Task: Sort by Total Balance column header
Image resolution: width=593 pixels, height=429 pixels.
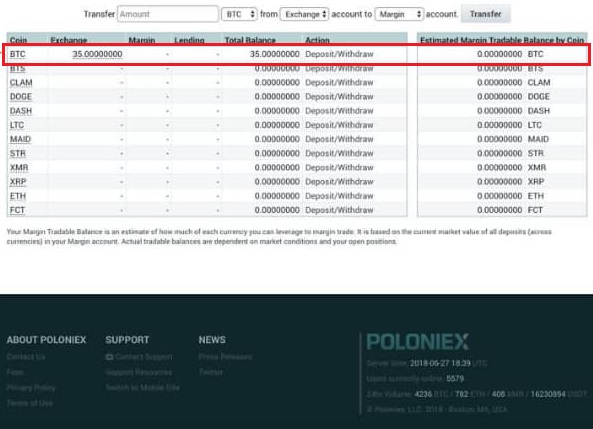Action: (250, 40)
